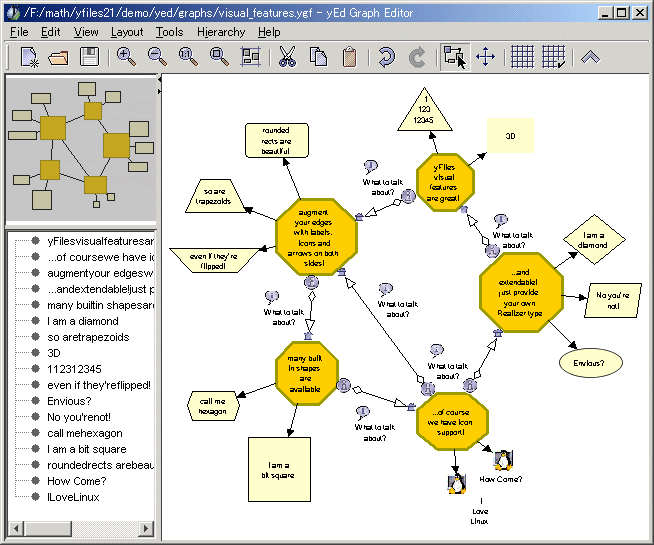
Task: Open the Tools menu
Action: pos(169,32)
